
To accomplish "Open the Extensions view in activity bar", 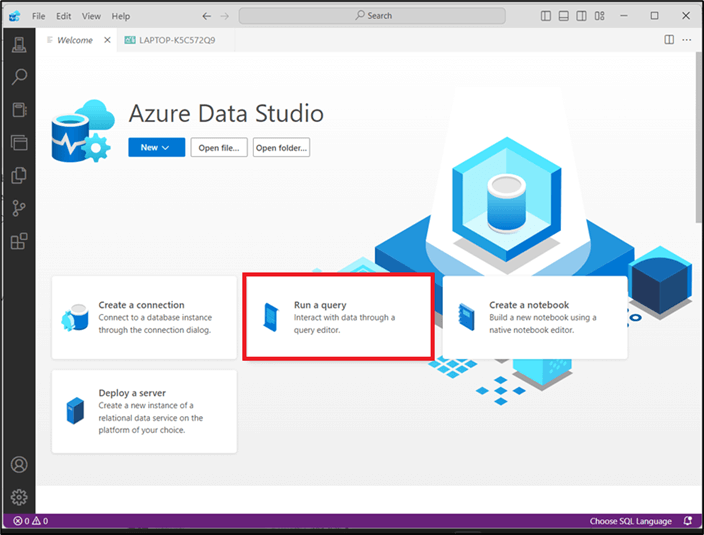I will click(x=19, y=241).
